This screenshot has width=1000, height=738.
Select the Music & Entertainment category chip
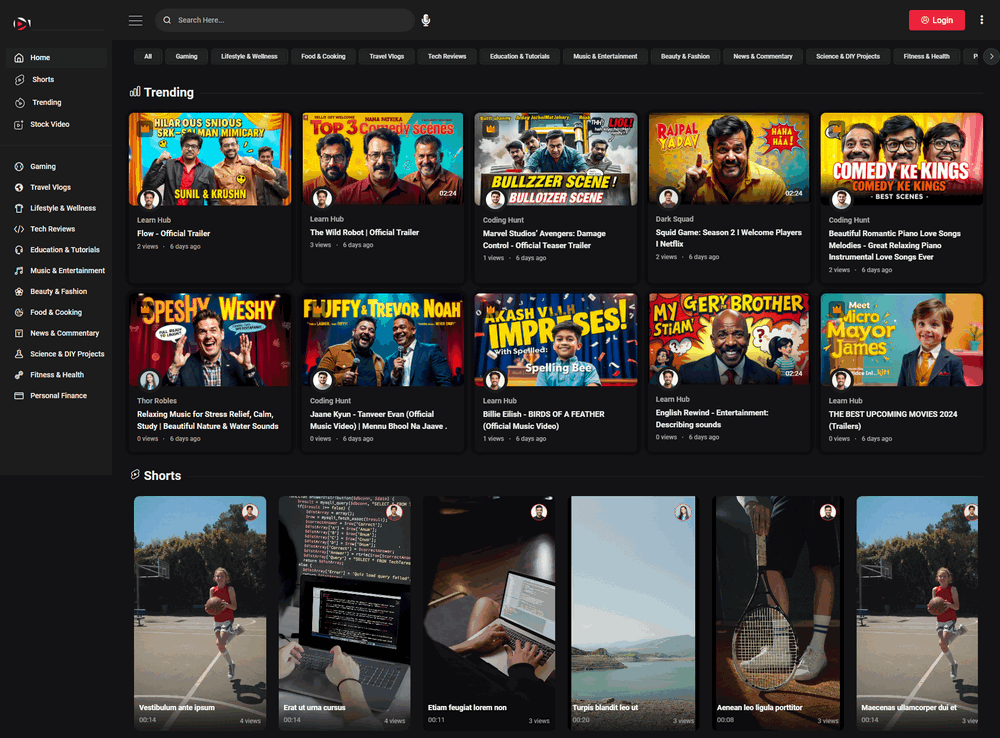tap(605, 57)
